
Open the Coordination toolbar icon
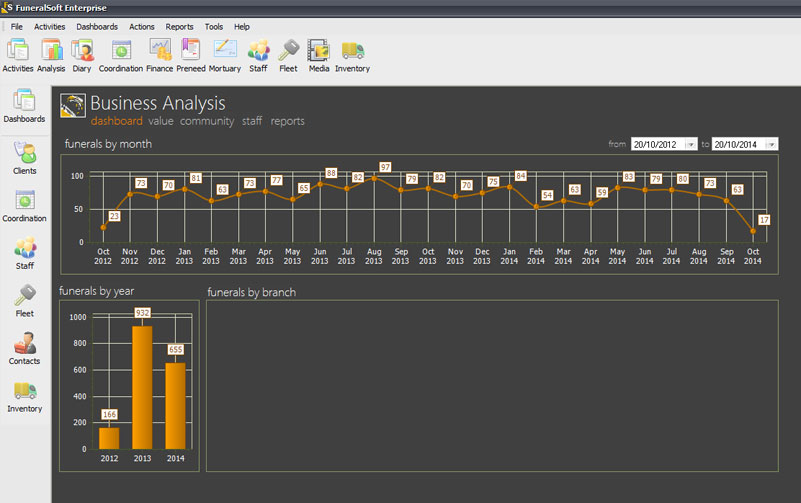click(121, 56)
